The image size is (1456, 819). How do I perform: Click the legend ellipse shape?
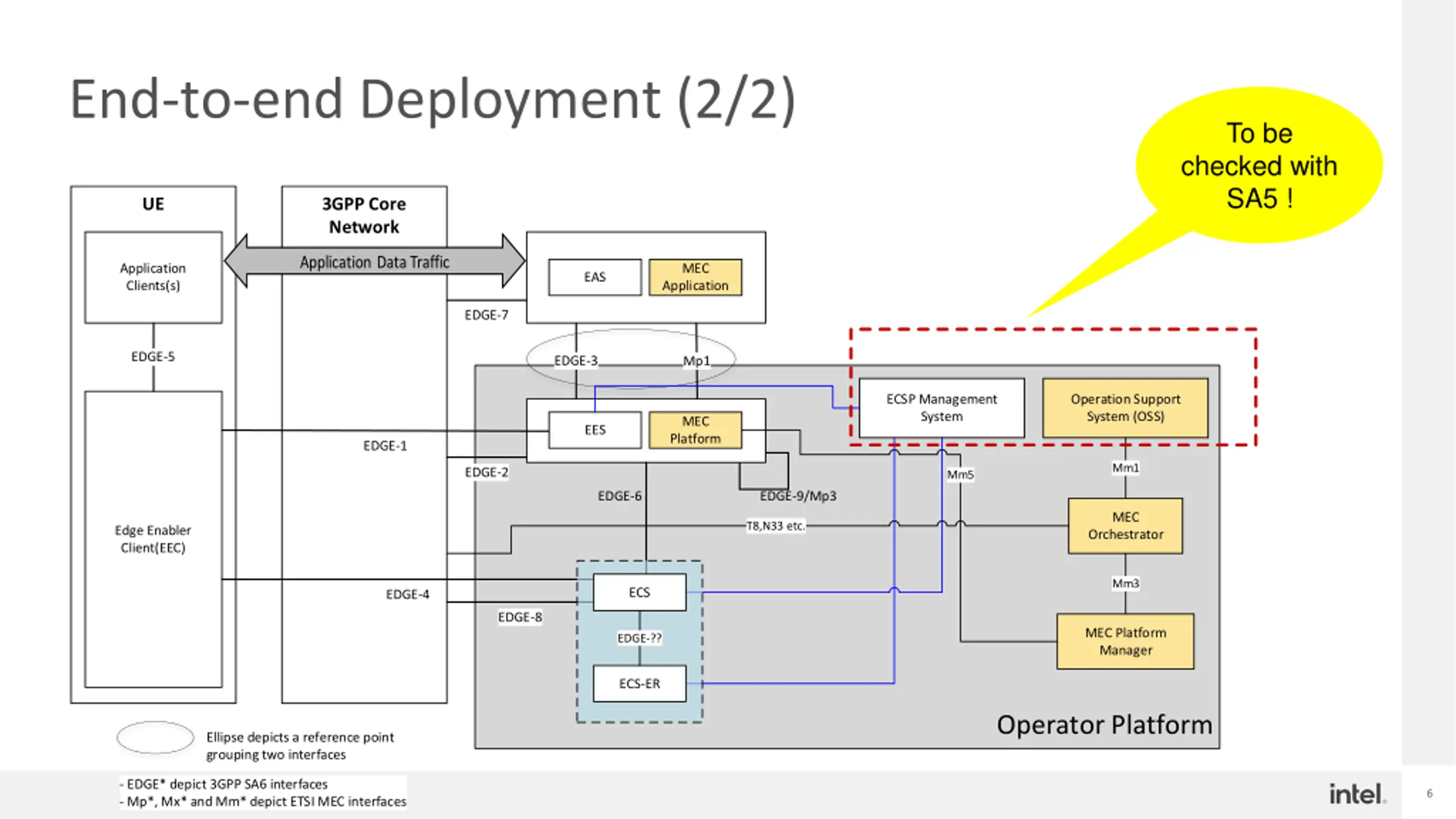click(x=155, y=738)
